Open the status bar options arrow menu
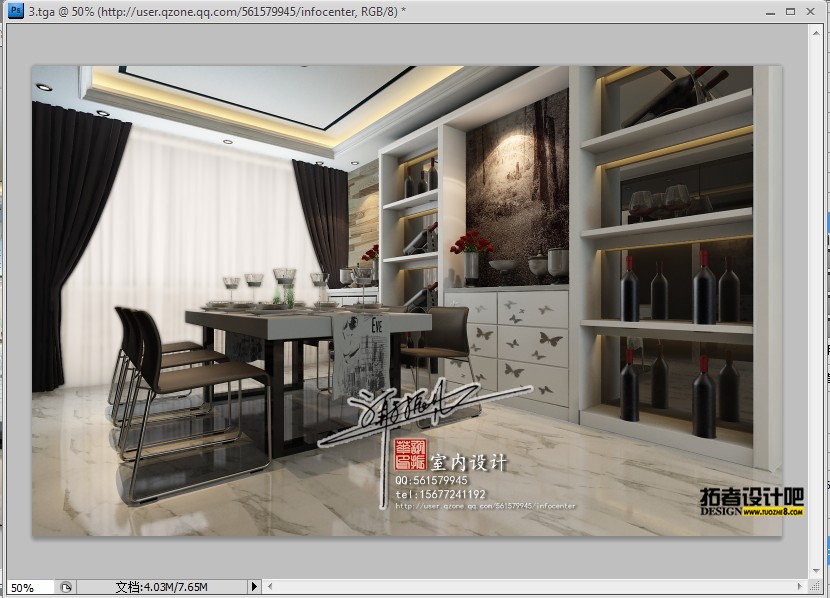The image size is (830, 598). tap(254, 586)
